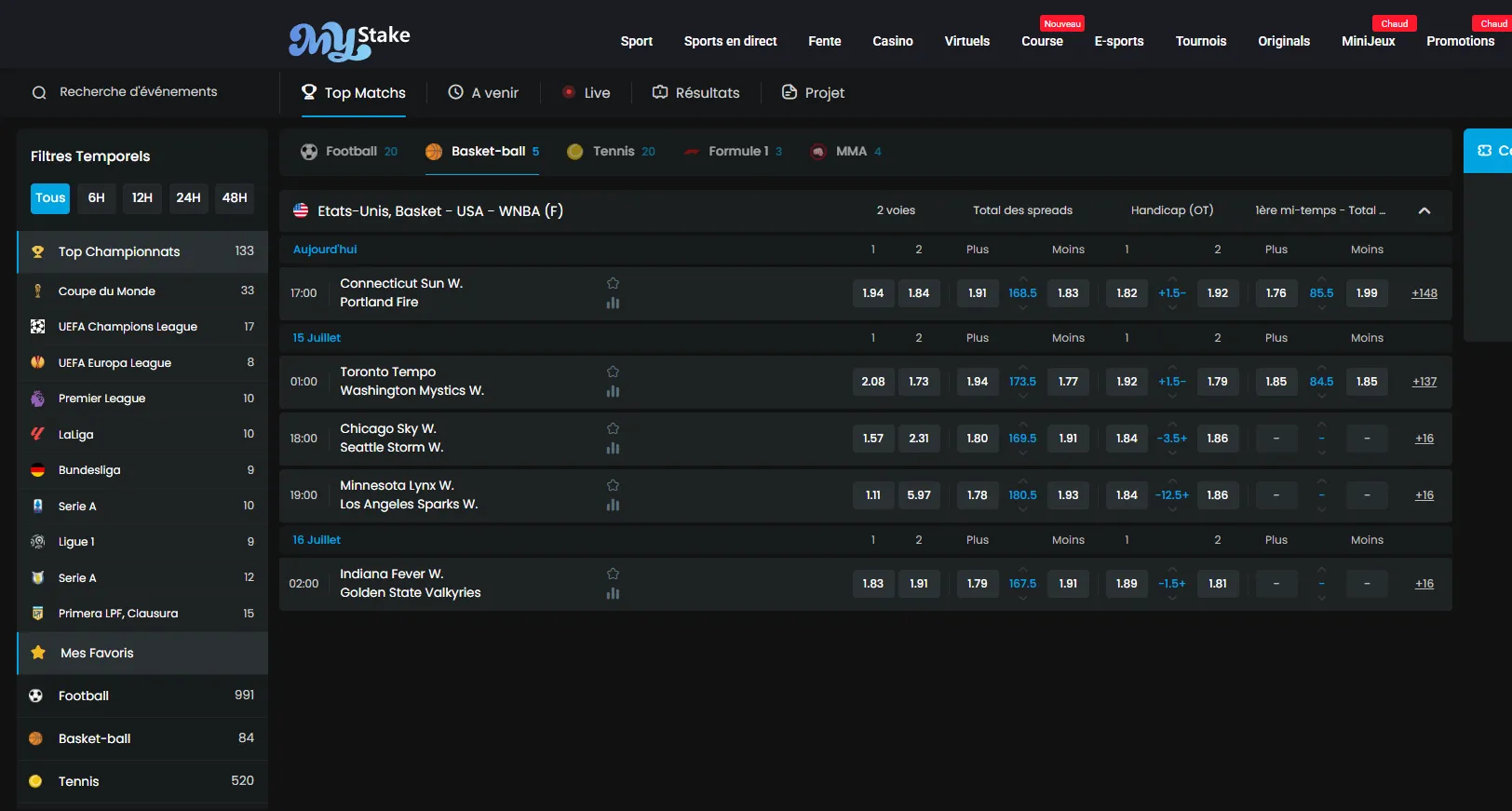Star the Indiana Fever vs Golden State Valkyries game
This screenshot has width=1512, height=811.
click(x=613, y=574)
